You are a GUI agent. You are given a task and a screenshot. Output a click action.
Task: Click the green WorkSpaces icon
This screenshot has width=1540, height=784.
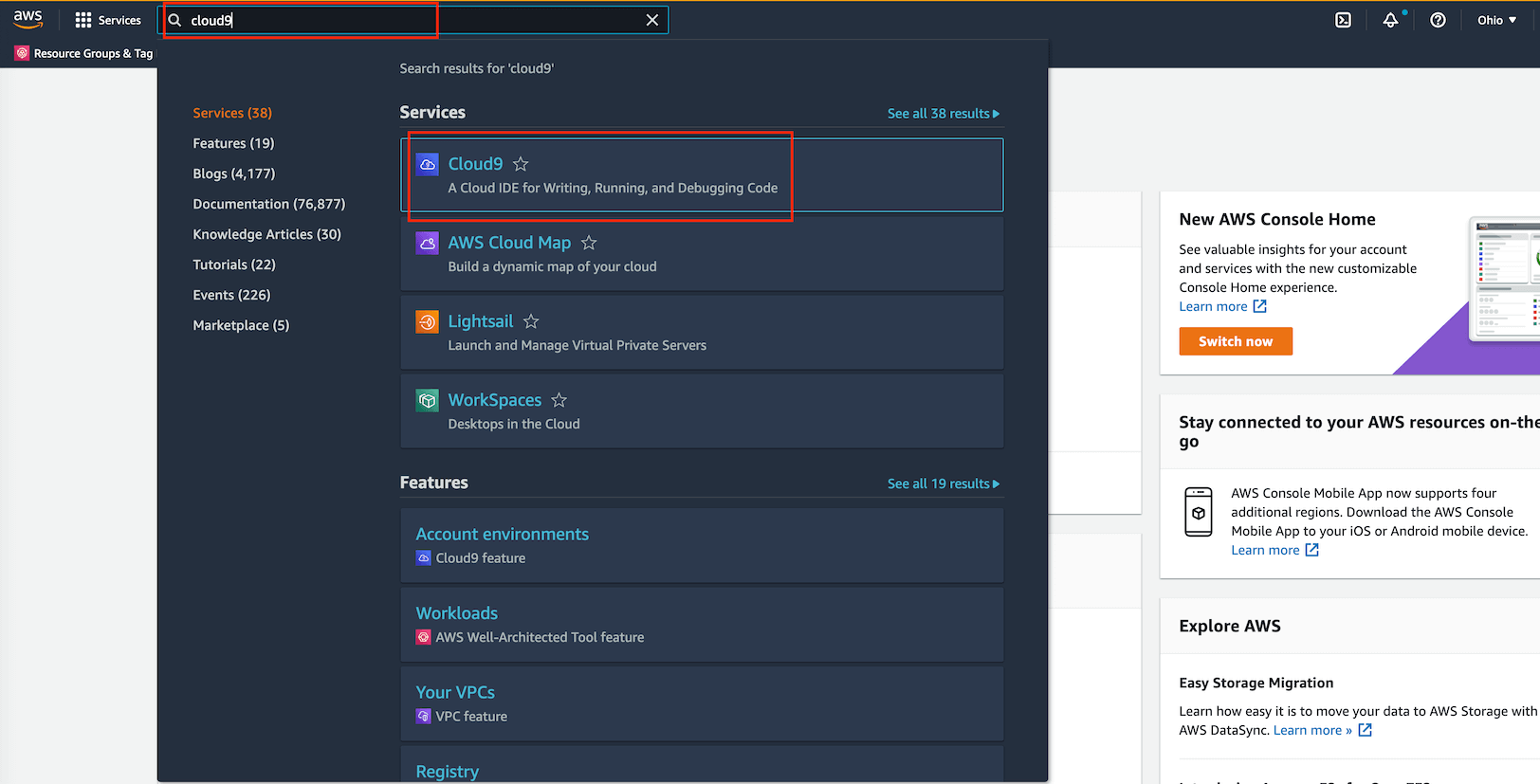[x=427, y=400]
